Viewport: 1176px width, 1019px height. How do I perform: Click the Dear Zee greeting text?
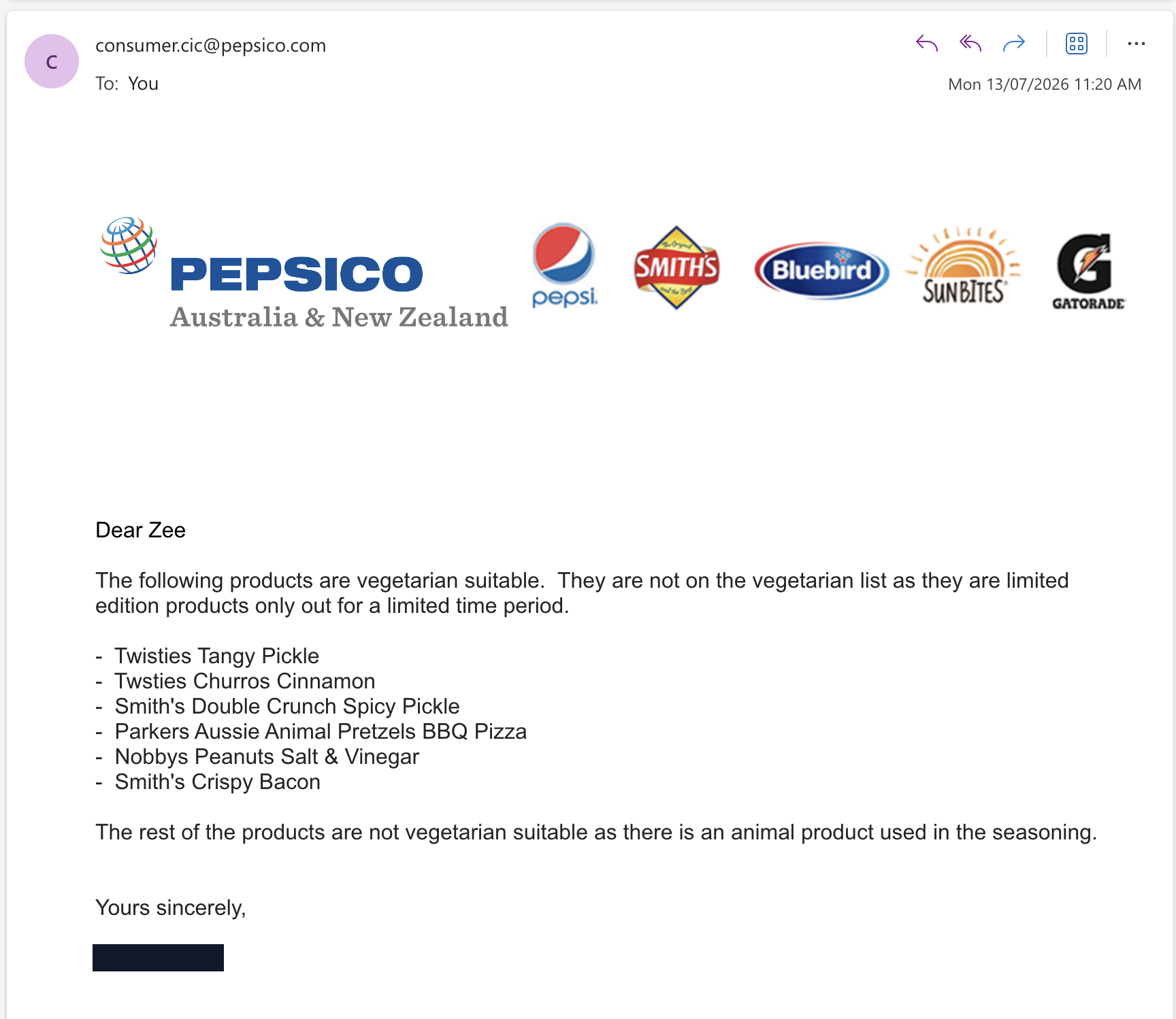point(140,530)
